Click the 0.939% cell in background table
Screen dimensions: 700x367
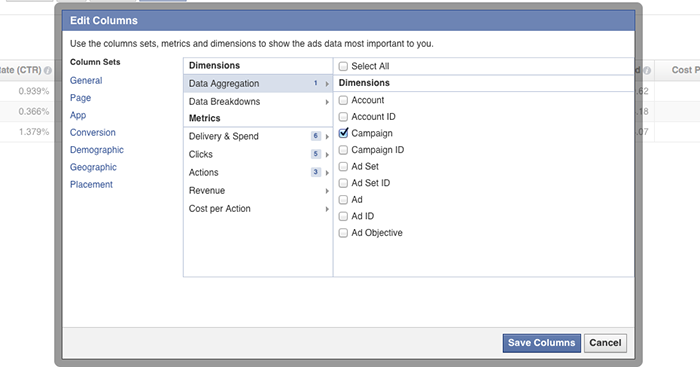tap(34, 92)
